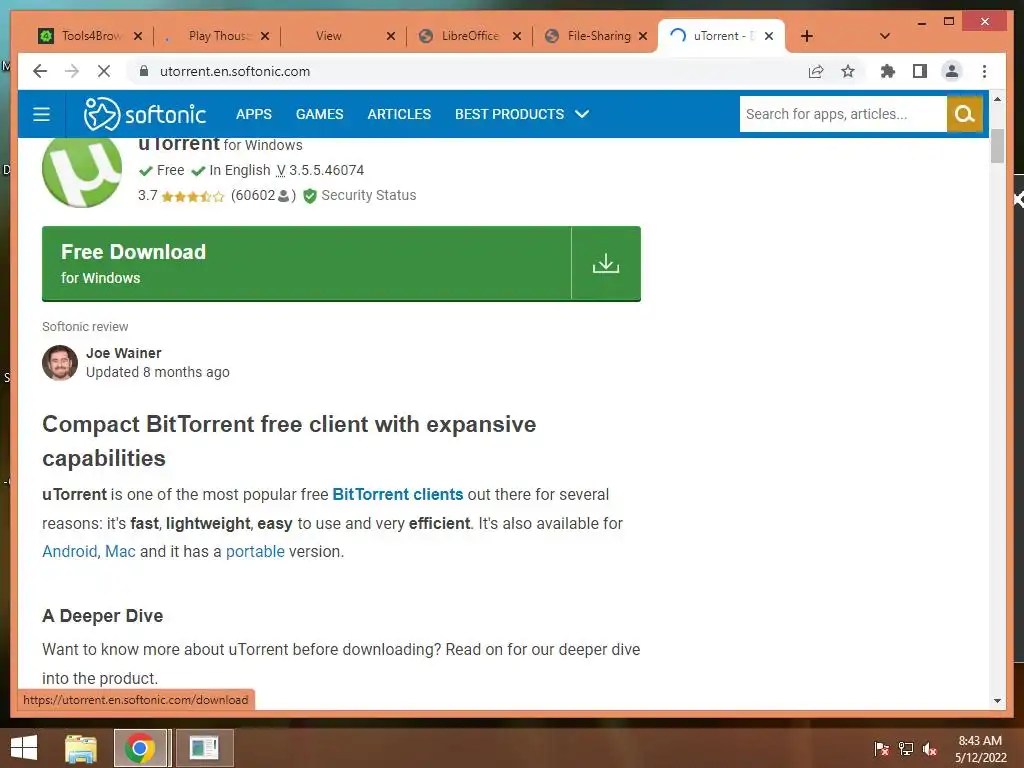Screen dimensions: 1024x768
Task: Click the browser forward arrow
Action: click(x=72, y=71)
